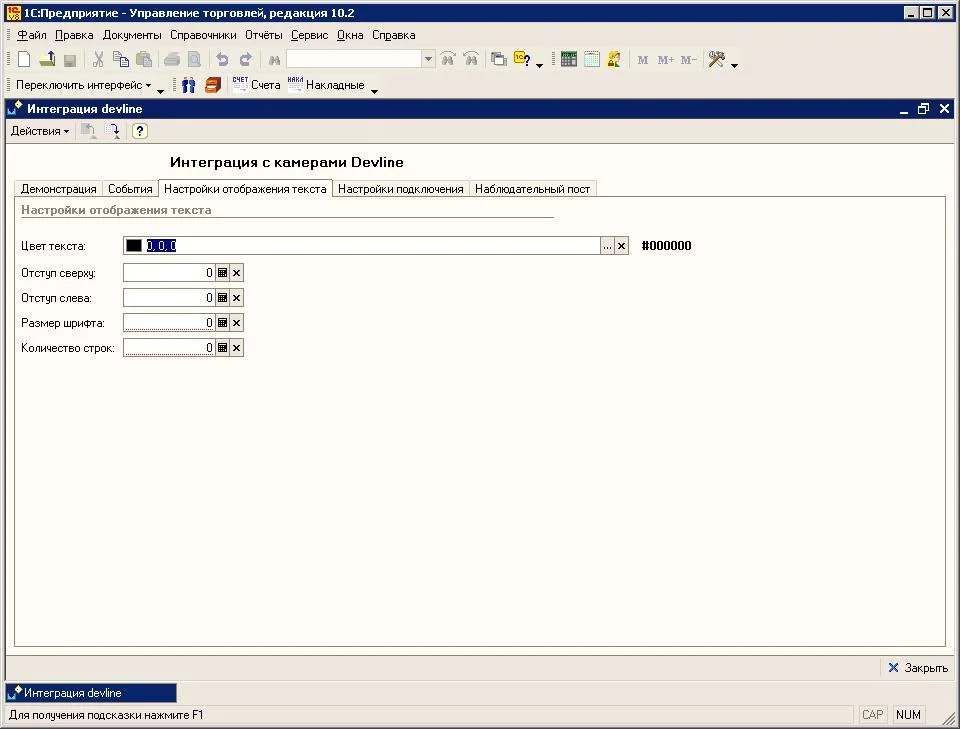Open the Действия dropdown menu
Viewport: 960px width, 729px height.
click(40, 131)
